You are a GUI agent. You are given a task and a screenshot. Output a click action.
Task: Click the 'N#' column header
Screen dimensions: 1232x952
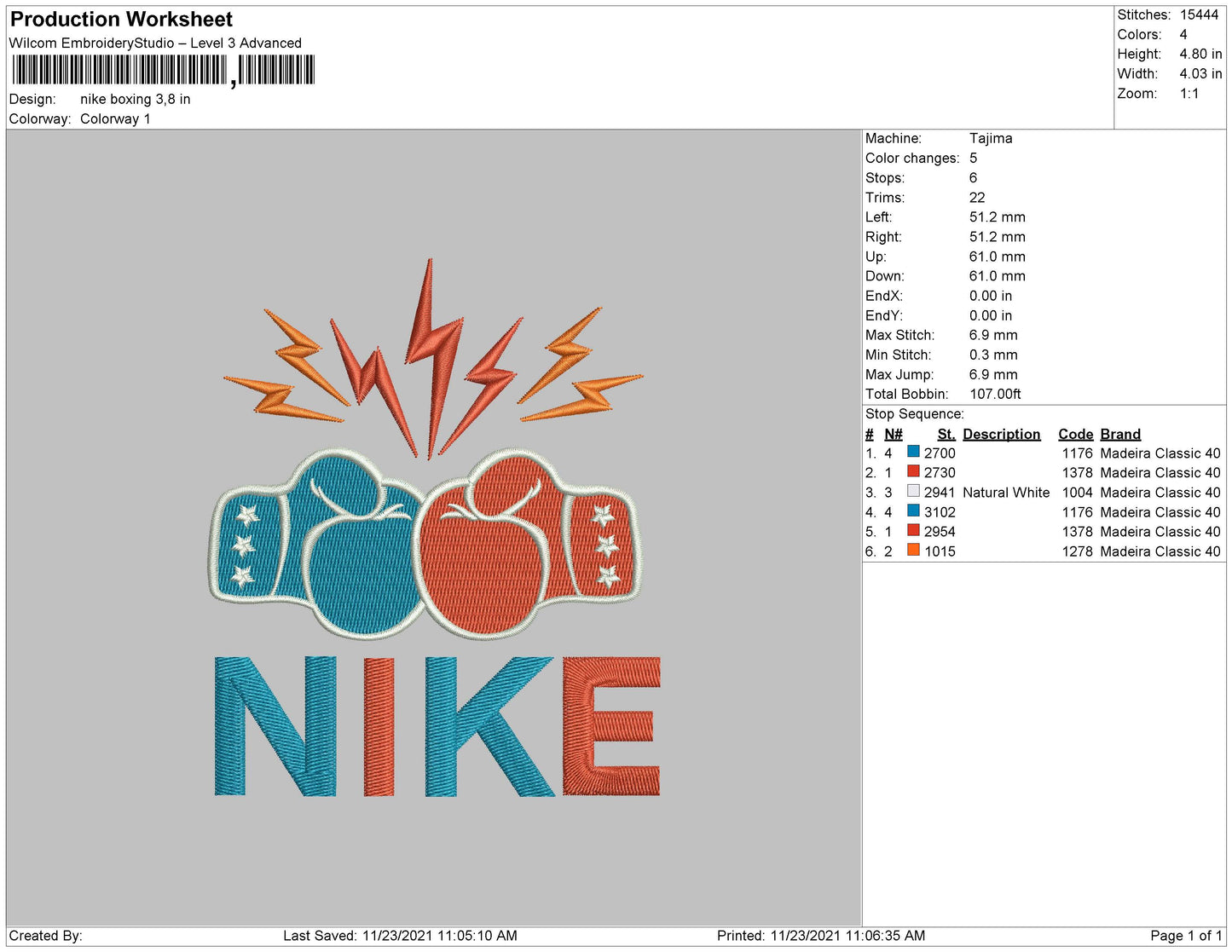coord(893,434)
